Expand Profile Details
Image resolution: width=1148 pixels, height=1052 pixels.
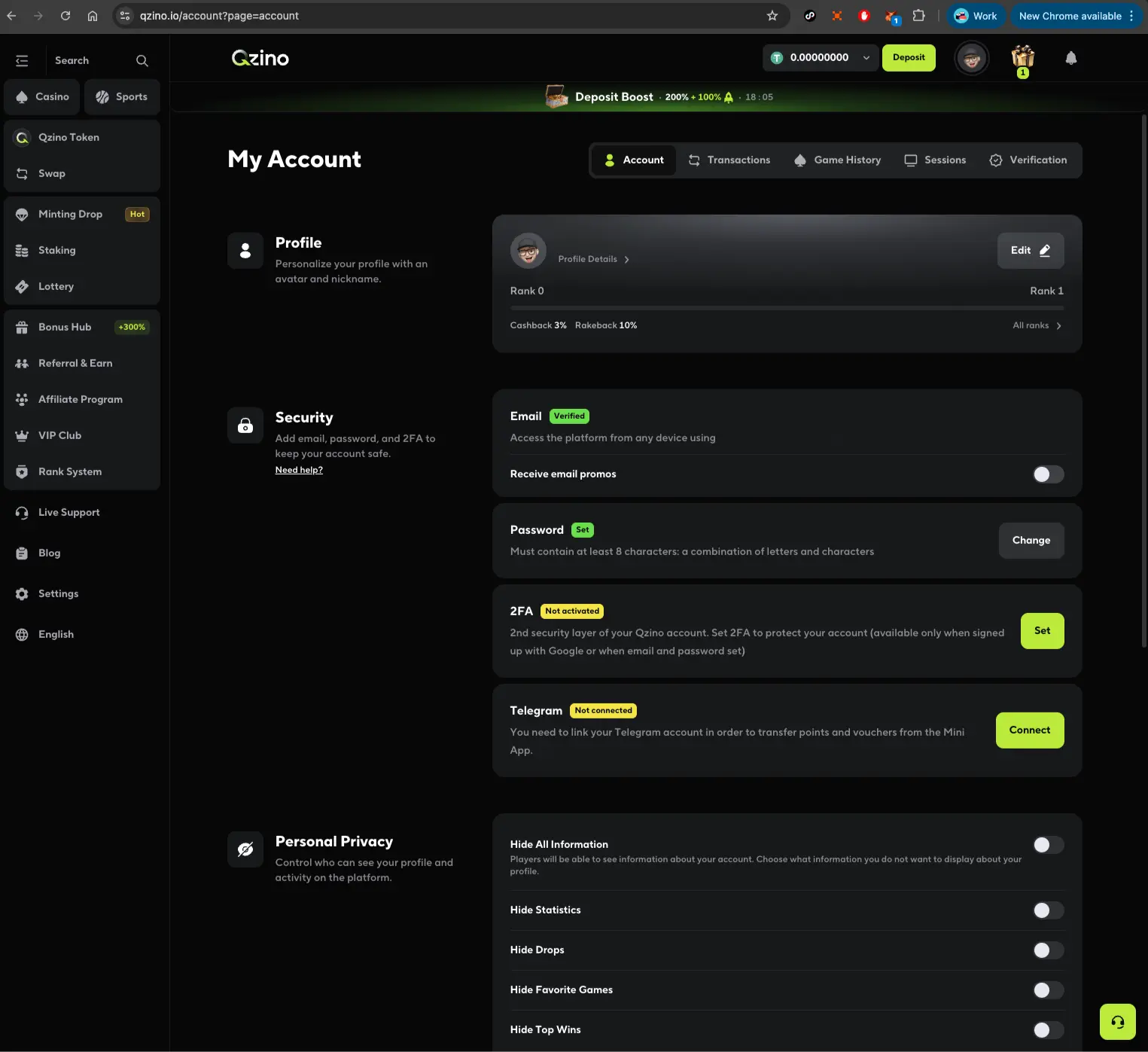tap(593, 259)
